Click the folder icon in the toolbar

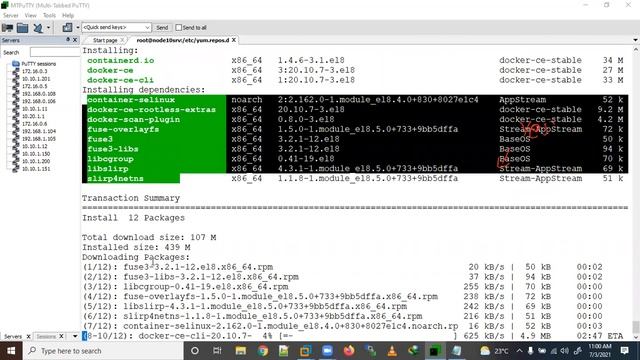pyautogui.click(x=22, y=28)
